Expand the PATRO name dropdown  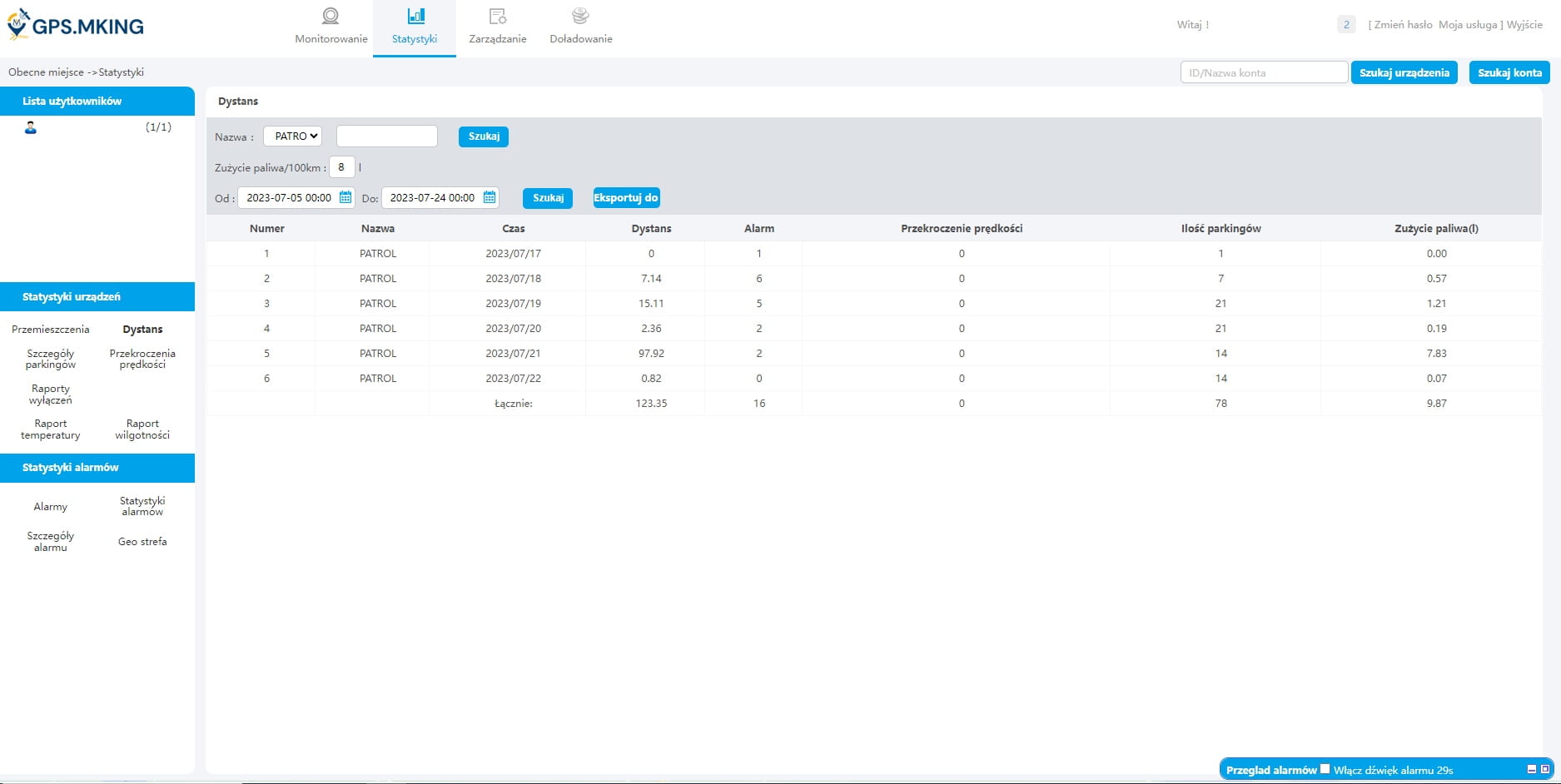[x=292, y=136]
